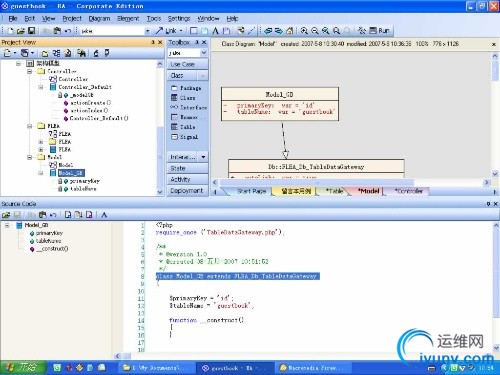500x375 pixels.
Task: Switch to My Documents taskbar window
Action: point(157,368)
